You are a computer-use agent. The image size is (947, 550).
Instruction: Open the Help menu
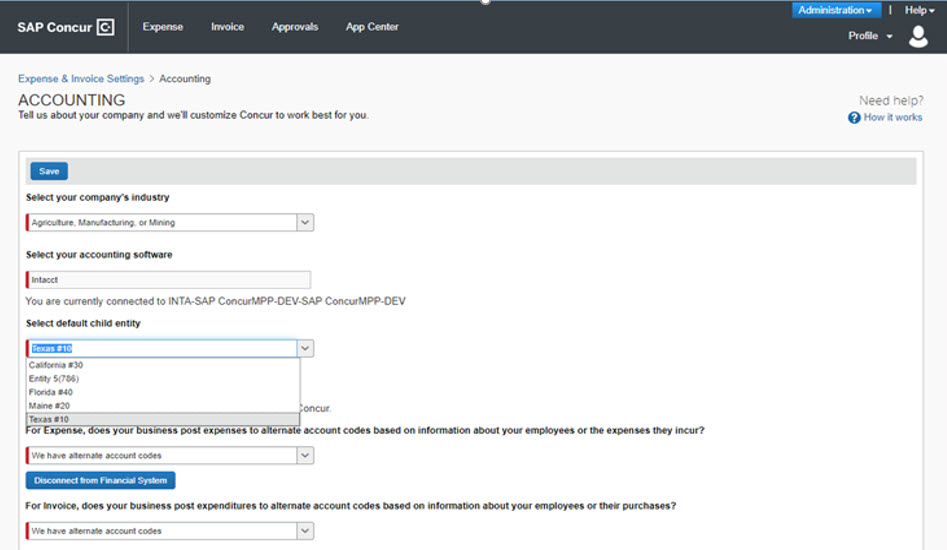point(918,10)
